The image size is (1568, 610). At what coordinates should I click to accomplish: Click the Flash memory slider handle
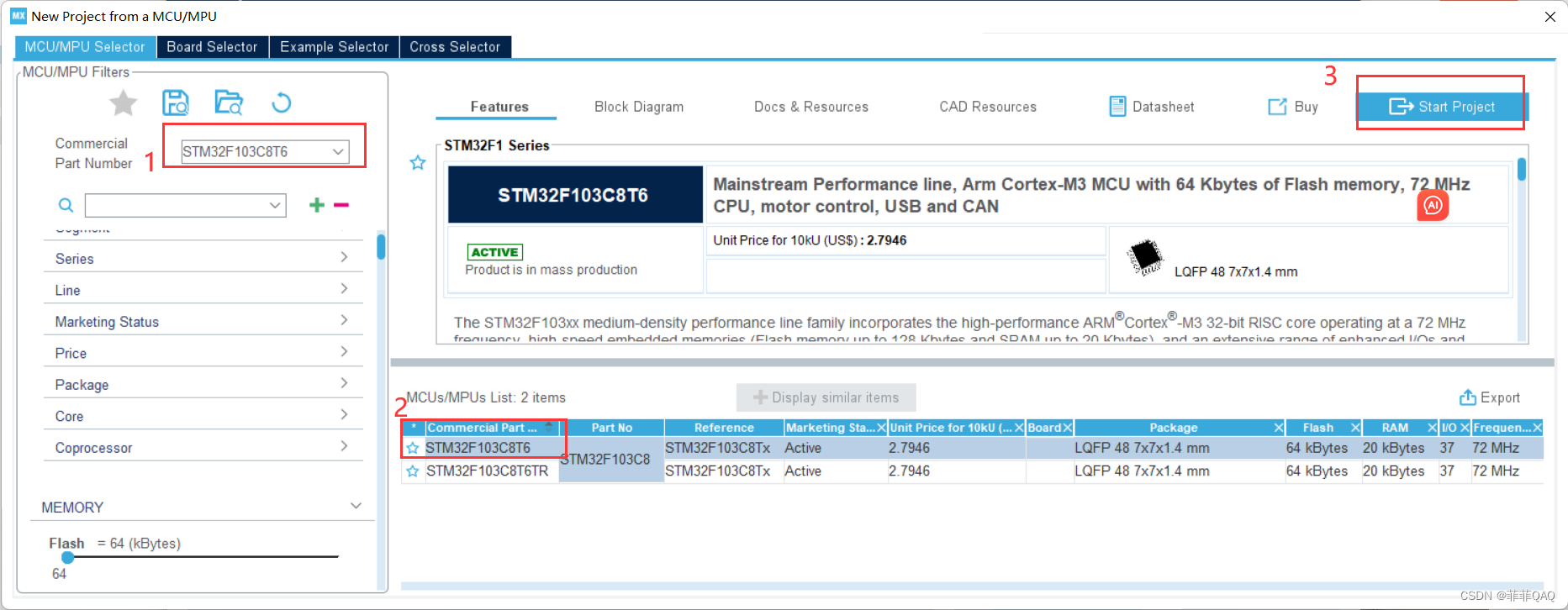pos(68,556)
